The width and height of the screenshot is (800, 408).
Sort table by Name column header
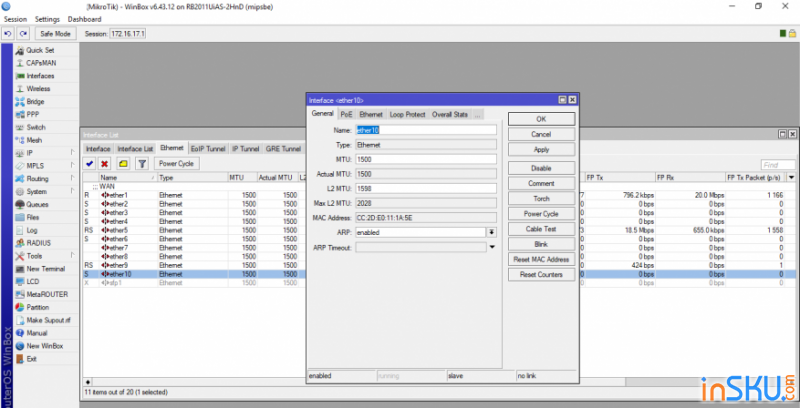128,177
